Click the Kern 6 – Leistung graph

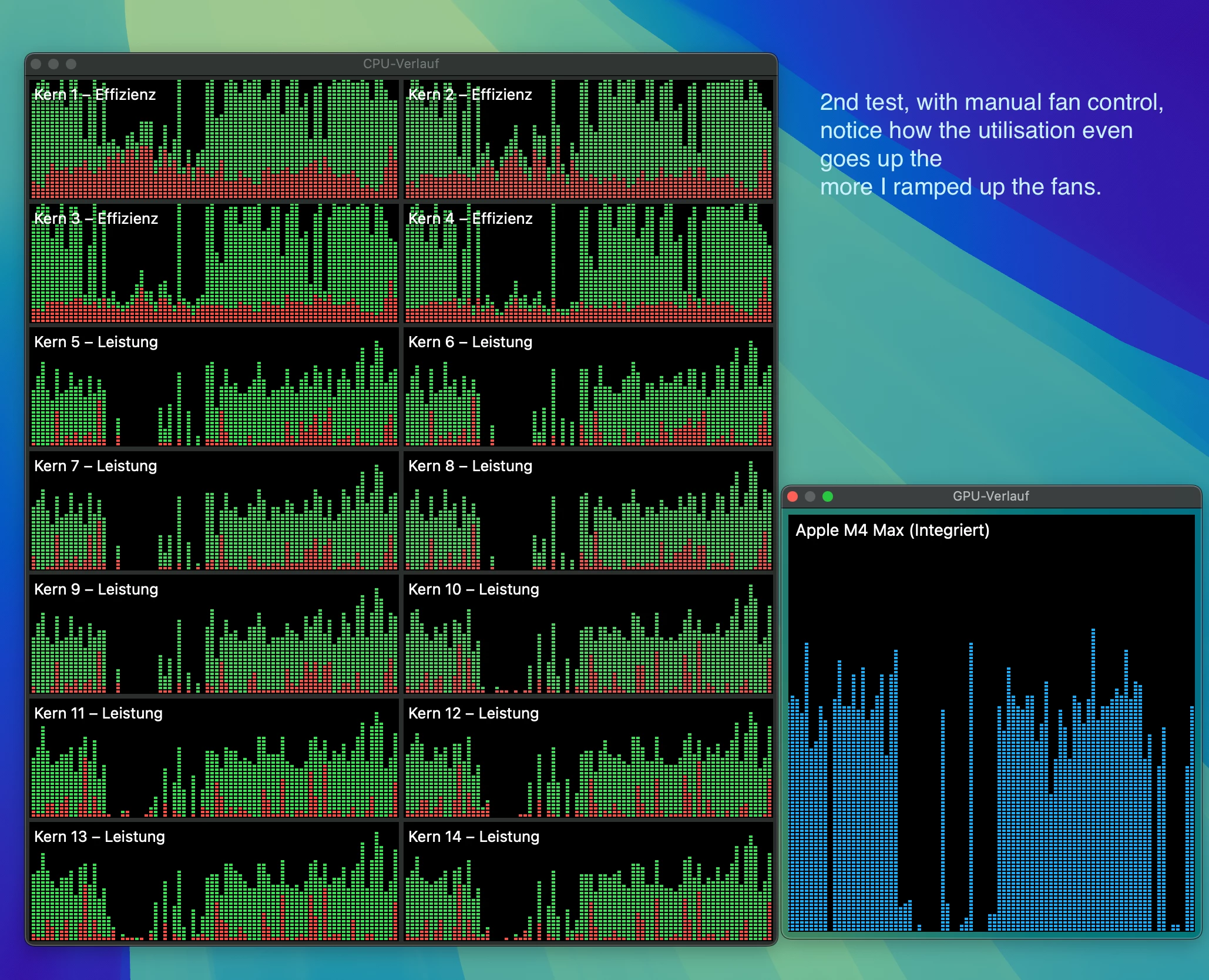pyautogui.click(x=588, y=387)
